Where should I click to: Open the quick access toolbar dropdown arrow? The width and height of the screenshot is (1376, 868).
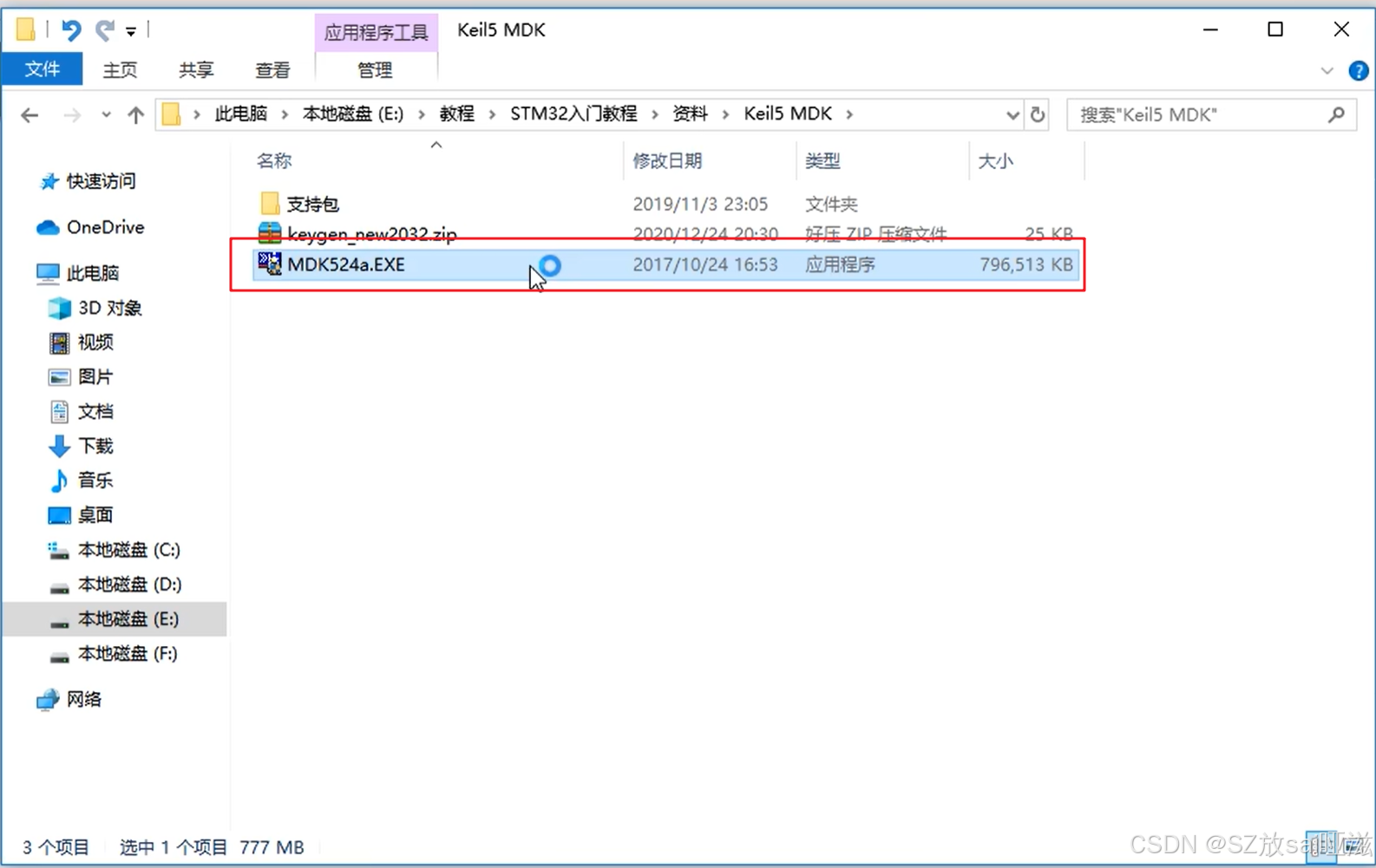pos(131,32)
